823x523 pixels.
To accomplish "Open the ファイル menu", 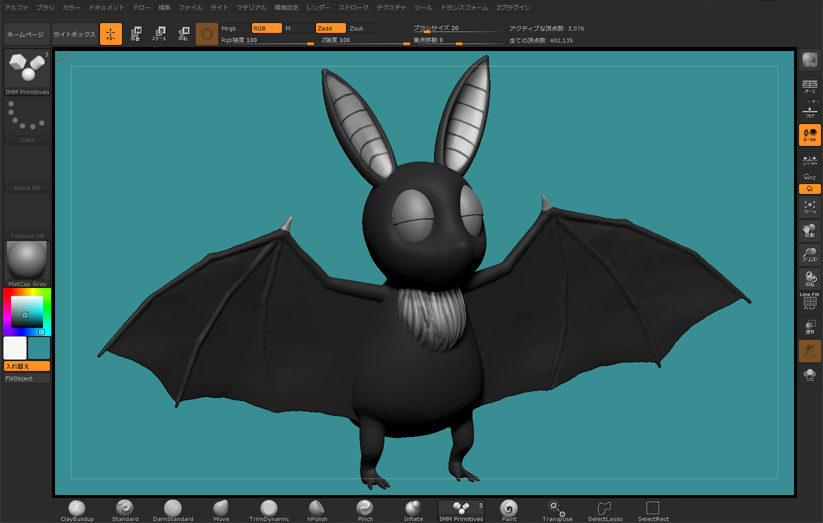I will (191, 7).
